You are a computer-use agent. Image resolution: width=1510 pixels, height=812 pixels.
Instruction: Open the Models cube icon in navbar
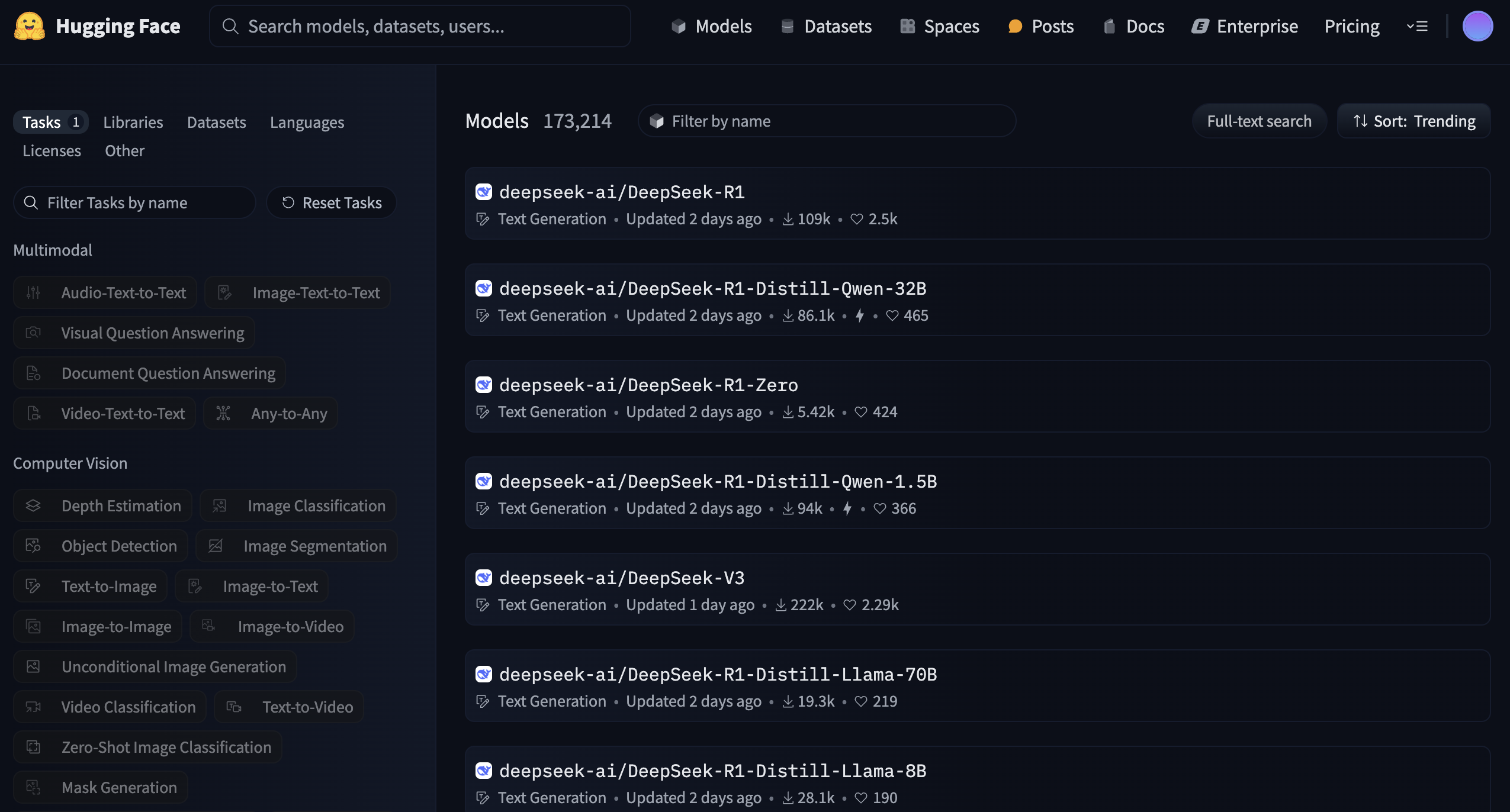(679, 26)
